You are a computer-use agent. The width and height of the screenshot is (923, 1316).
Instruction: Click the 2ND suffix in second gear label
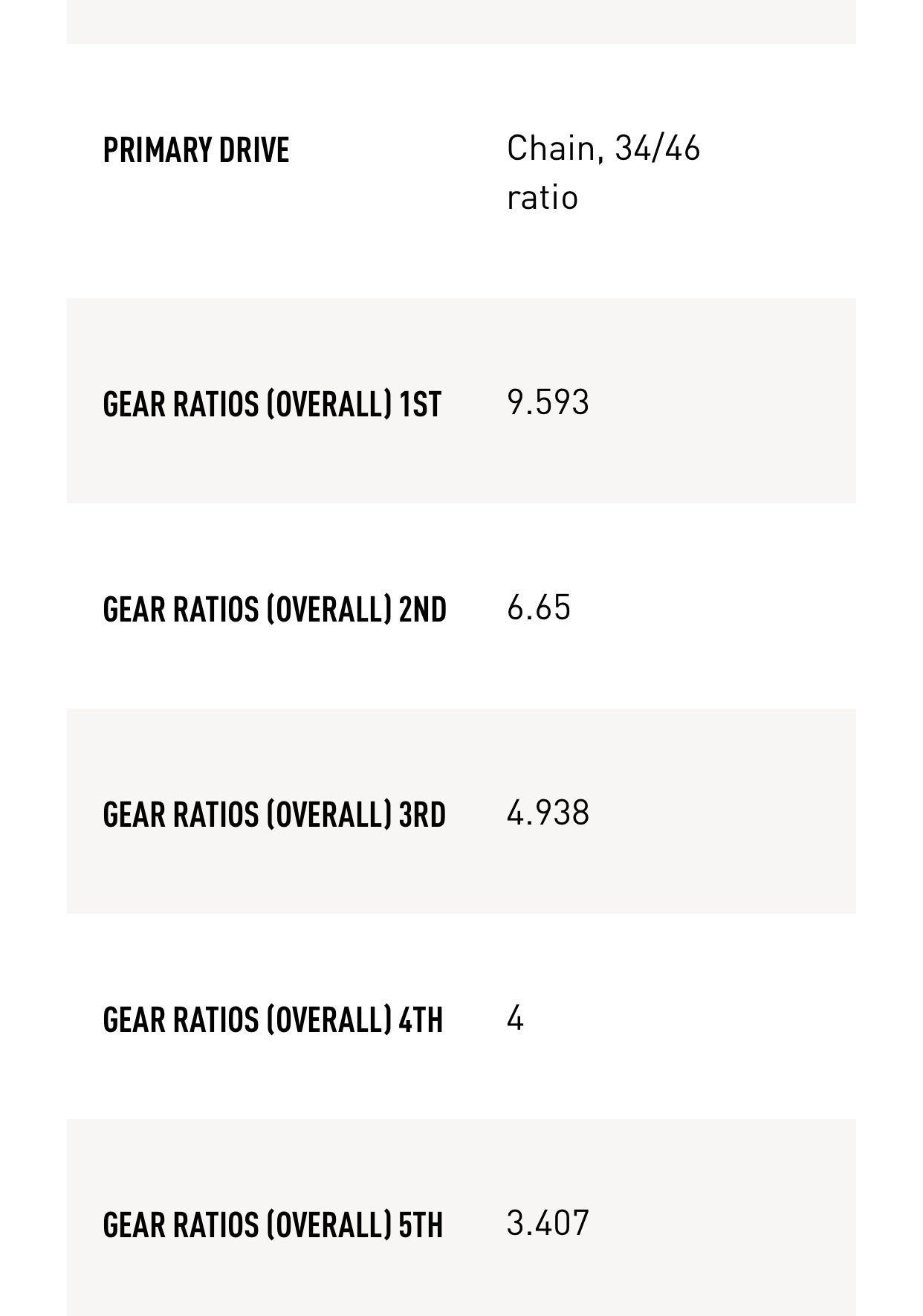[422, 610]
